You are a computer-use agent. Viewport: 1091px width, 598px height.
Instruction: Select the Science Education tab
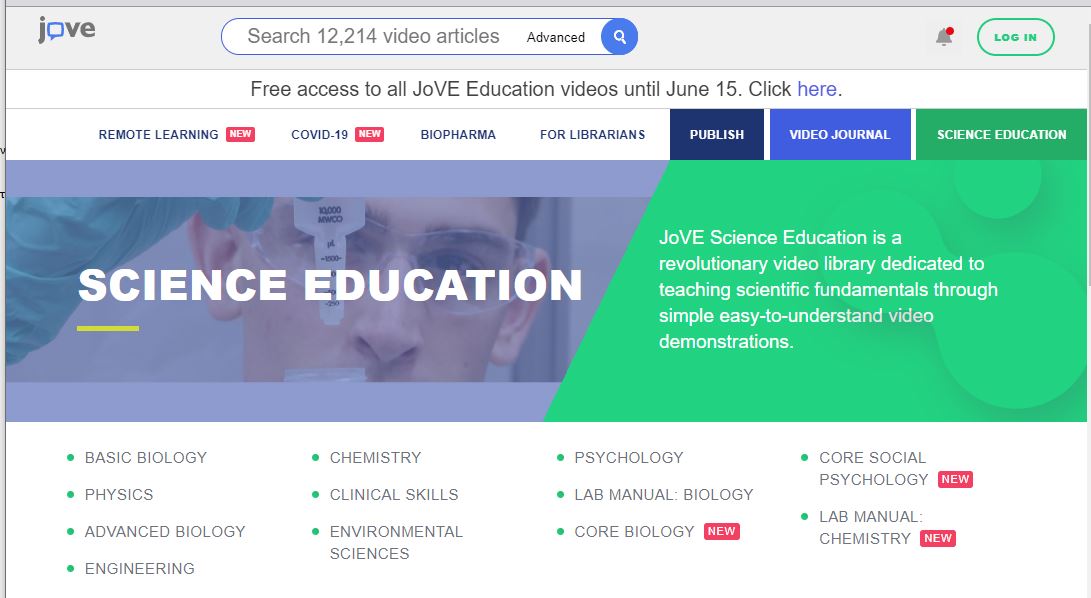click(x=1001, y=135)
